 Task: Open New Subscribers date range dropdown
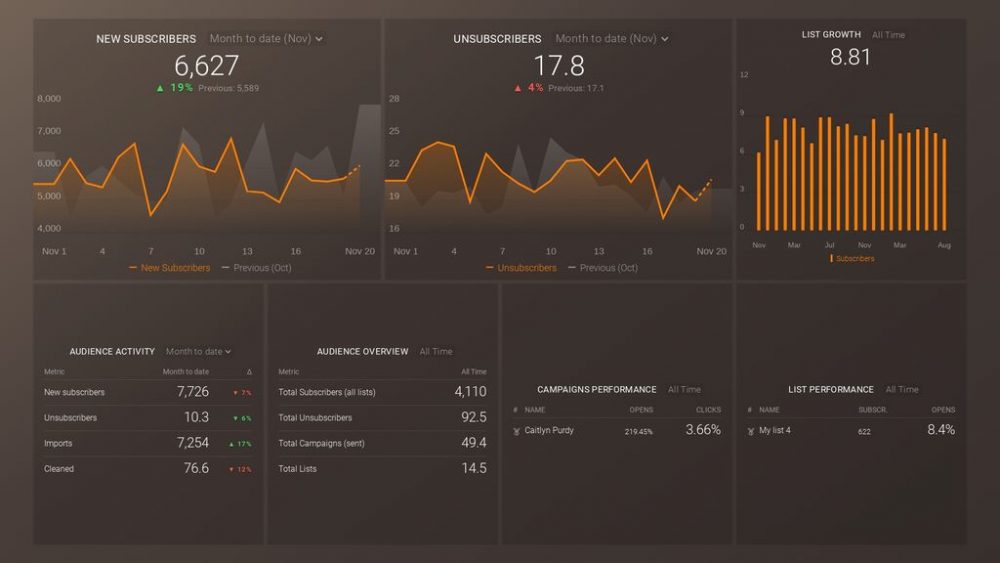click(x=267, y=39)
